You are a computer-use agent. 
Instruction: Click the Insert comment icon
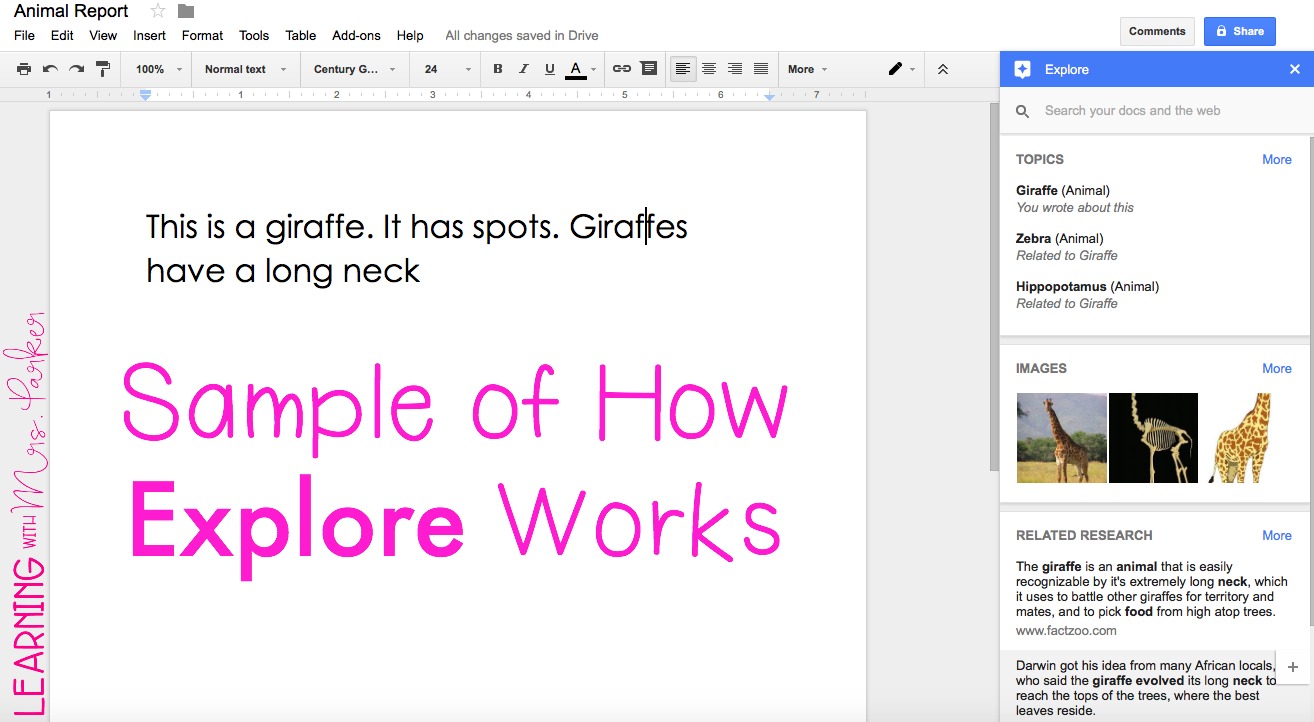(x=648, y=68)
